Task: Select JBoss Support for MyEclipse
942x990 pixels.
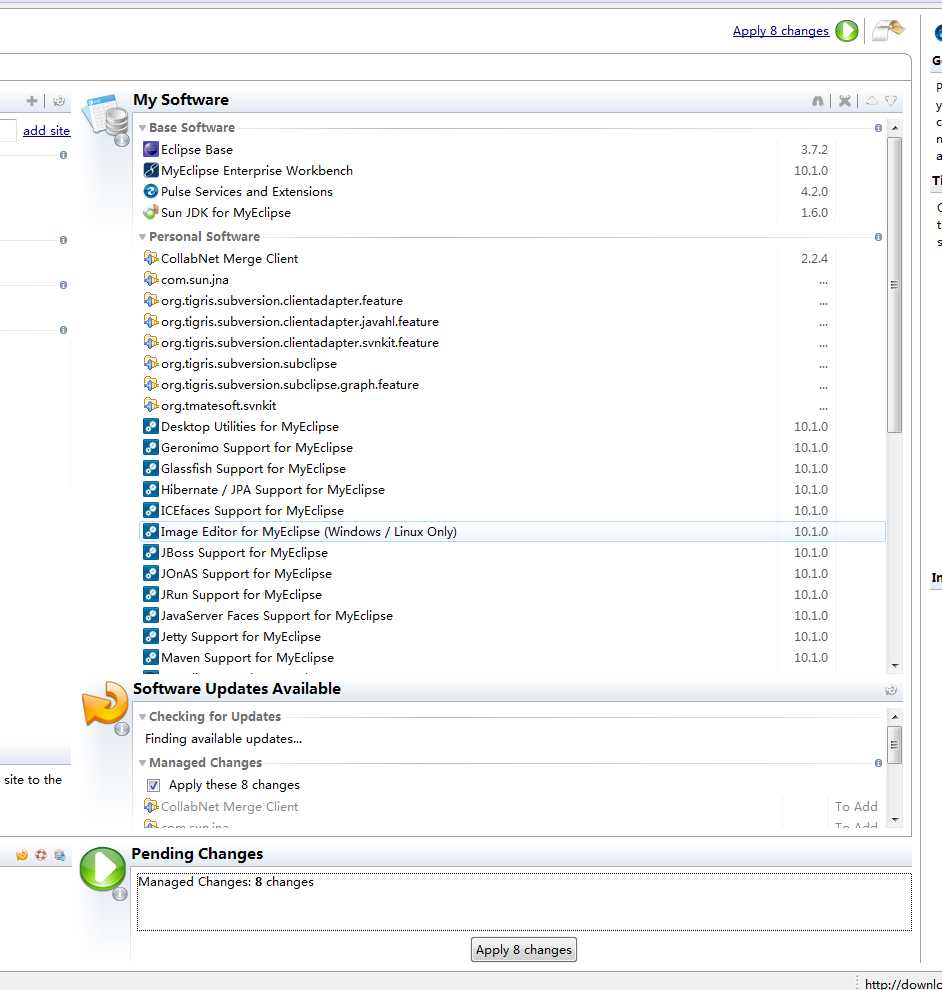Action: click(x=244, y=552)
